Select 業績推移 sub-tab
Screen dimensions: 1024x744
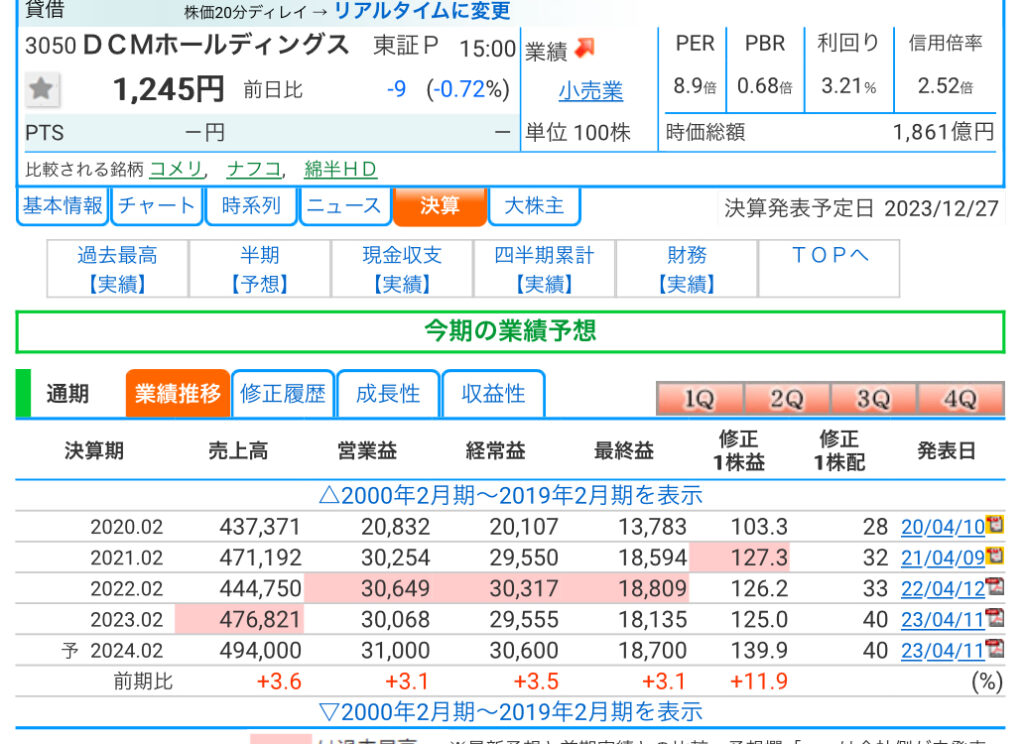click(178, 393)
